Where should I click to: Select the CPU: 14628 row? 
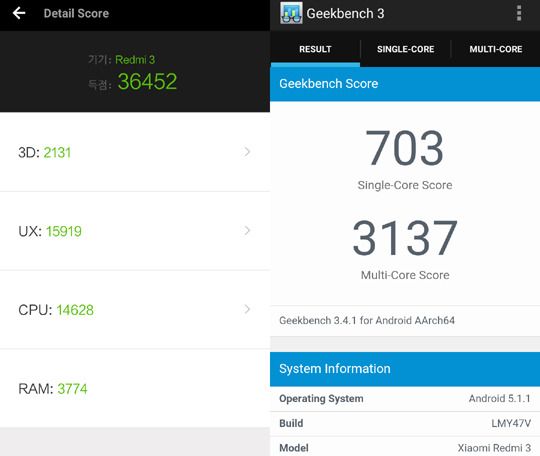point(135,310)
